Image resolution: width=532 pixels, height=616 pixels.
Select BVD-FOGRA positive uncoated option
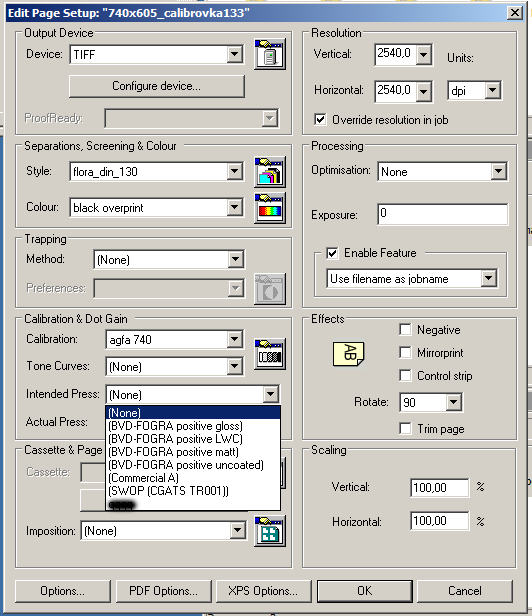pos(193,465)
